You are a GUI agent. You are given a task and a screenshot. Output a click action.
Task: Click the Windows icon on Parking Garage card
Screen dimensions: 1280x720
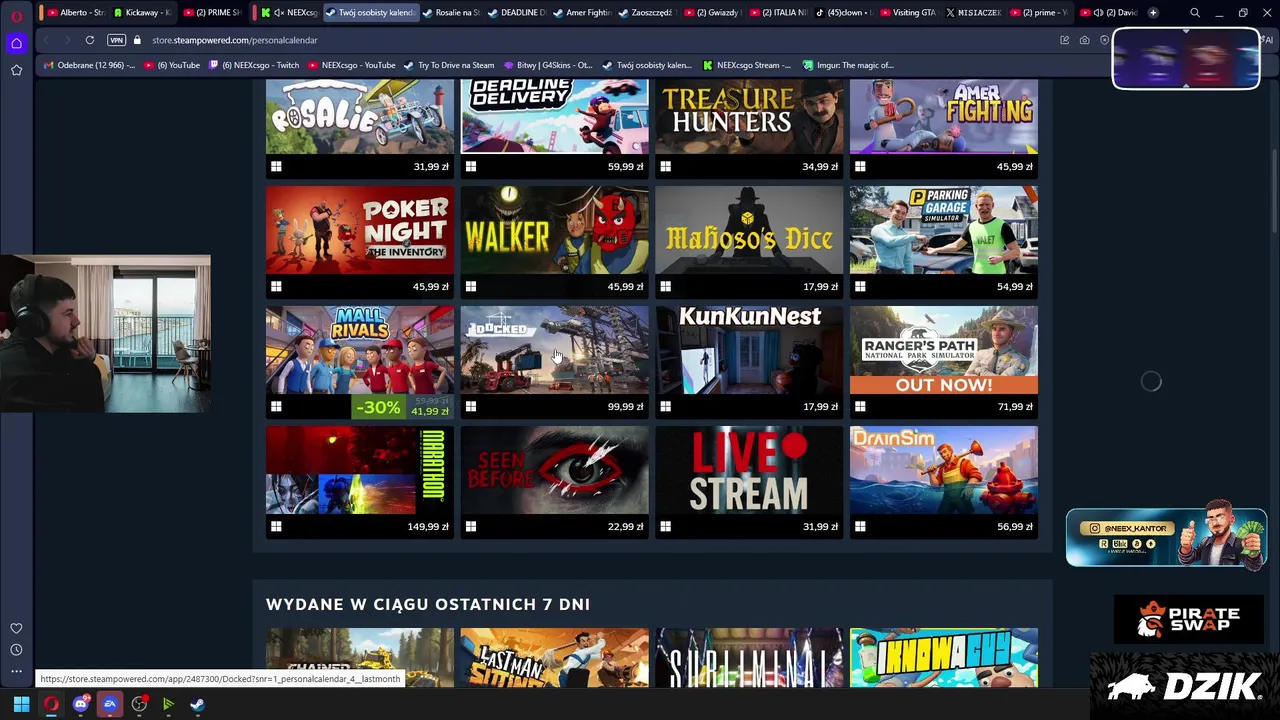tap(860, 287)
